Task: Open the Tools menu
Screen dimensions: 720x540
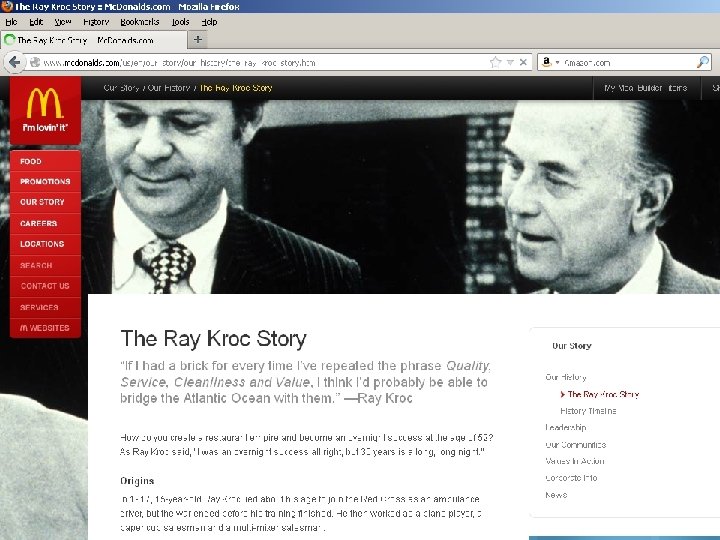Action: click(x=180, y=22)
